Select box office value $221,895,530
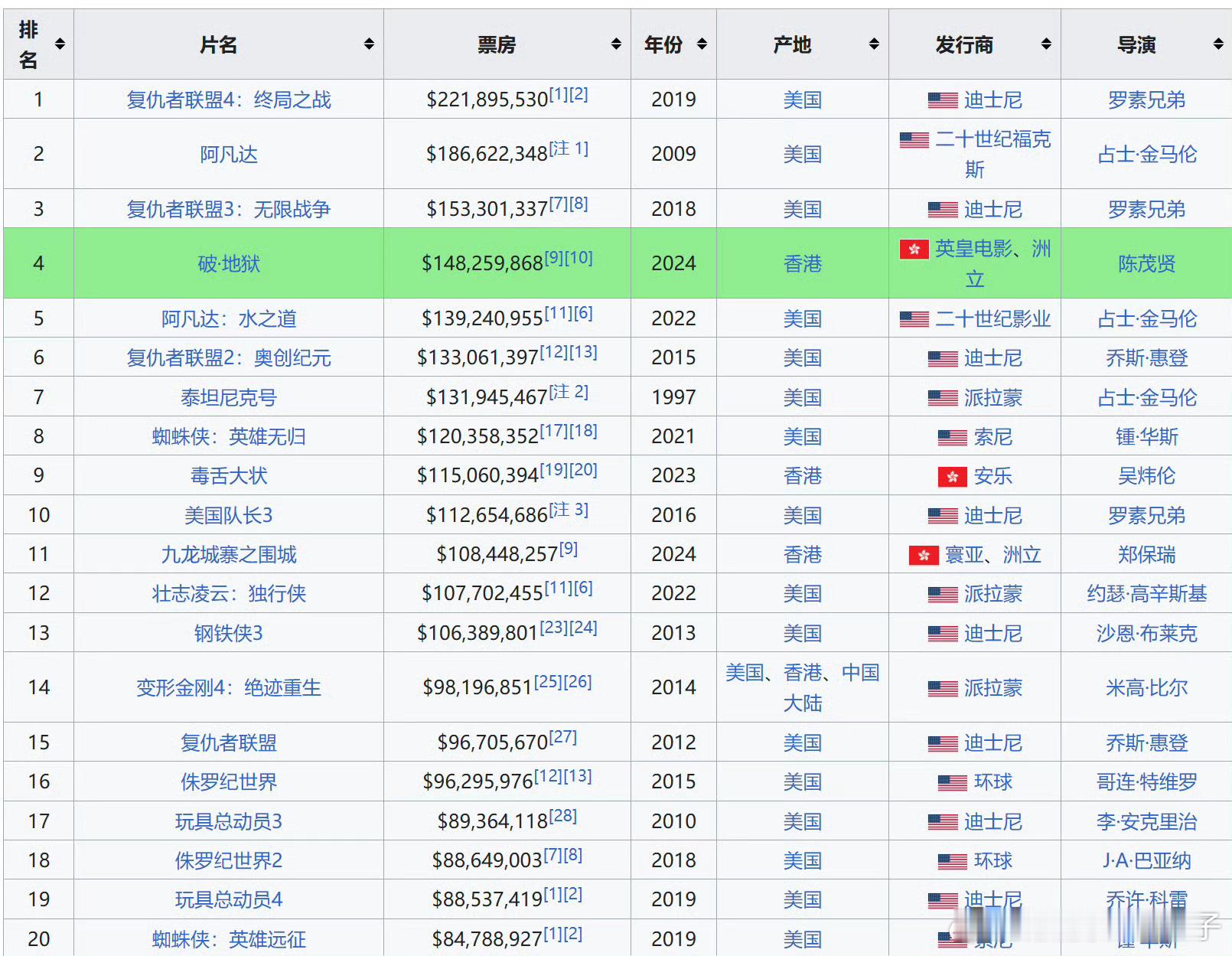The image size is (1232, 956). coord(487,100)
